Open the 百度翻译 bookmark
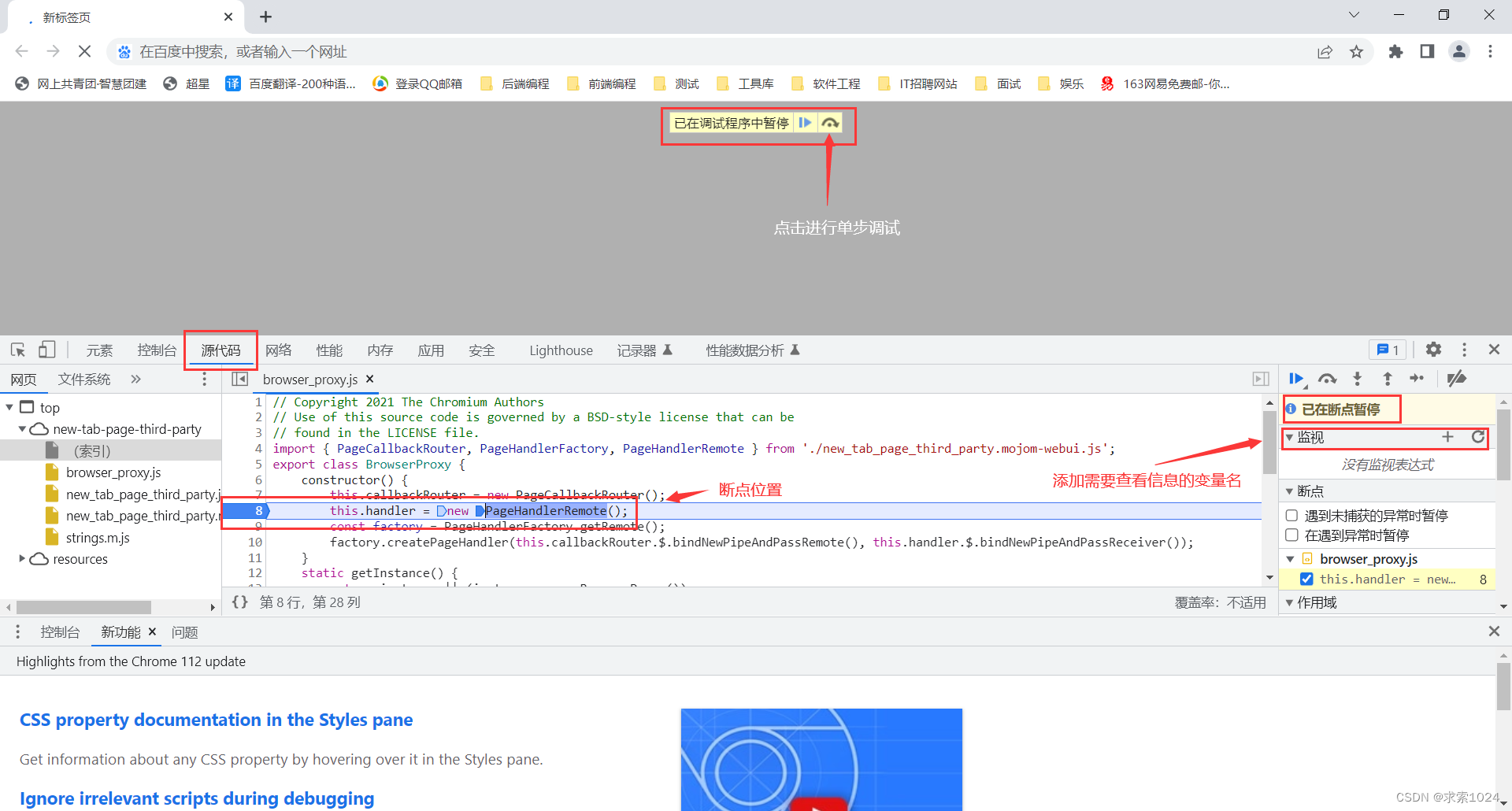The width and height of the screenshot is (1512, 811). point(291,83)
